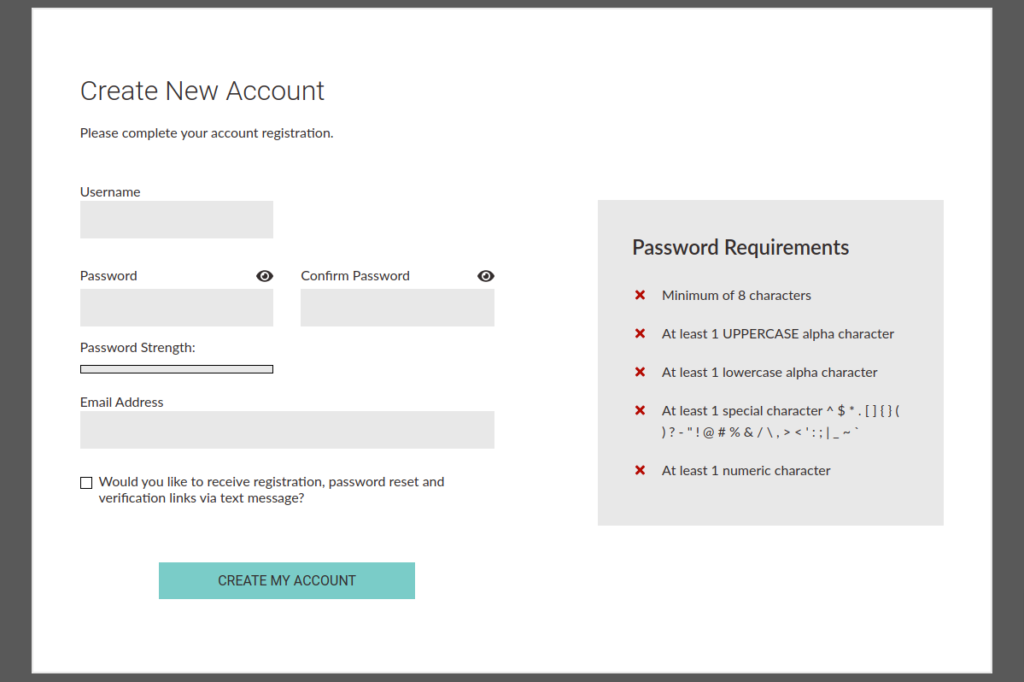Enable text message notifications checkbox
The image size is (1024, 682).
tap(86, 482)
